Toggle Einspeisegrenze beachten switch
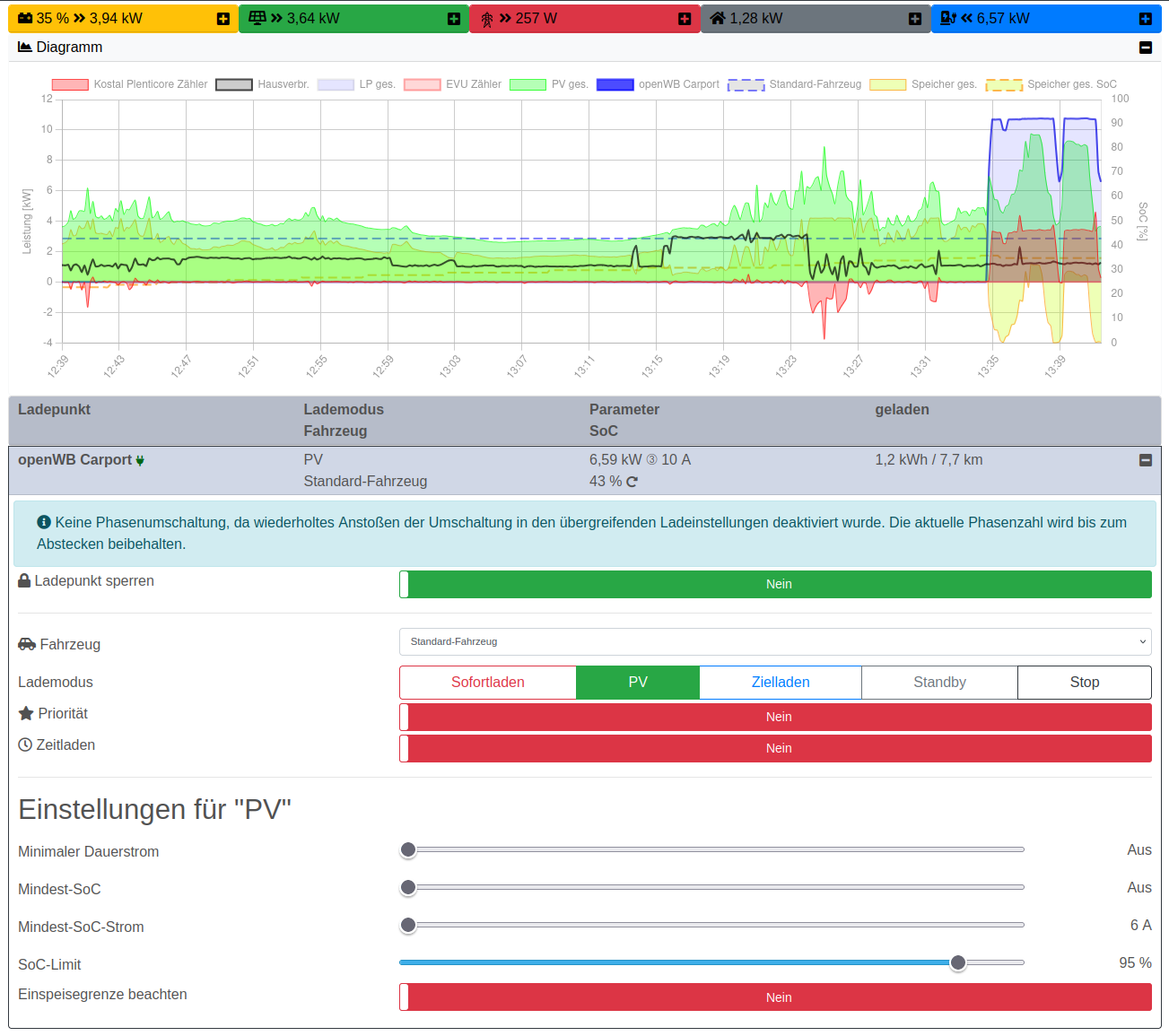 point(775,997)
